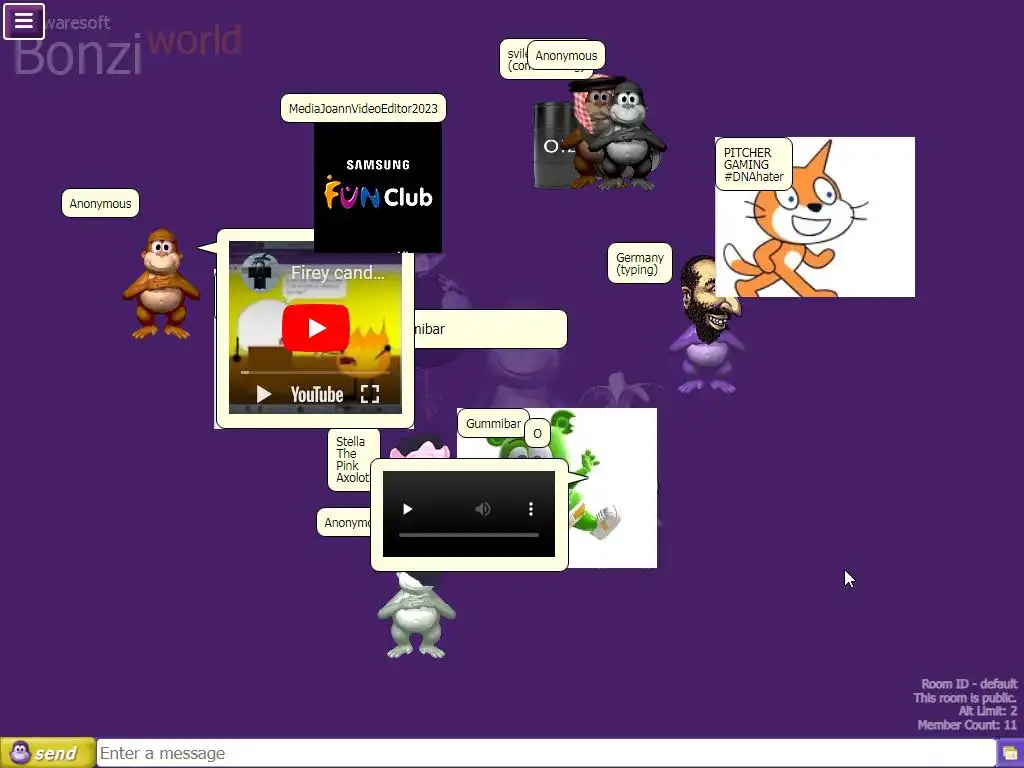The height and width of the screenshot is (768, 1024).
Task: Click the YouTube logo in embedded video
Action: 317,394
